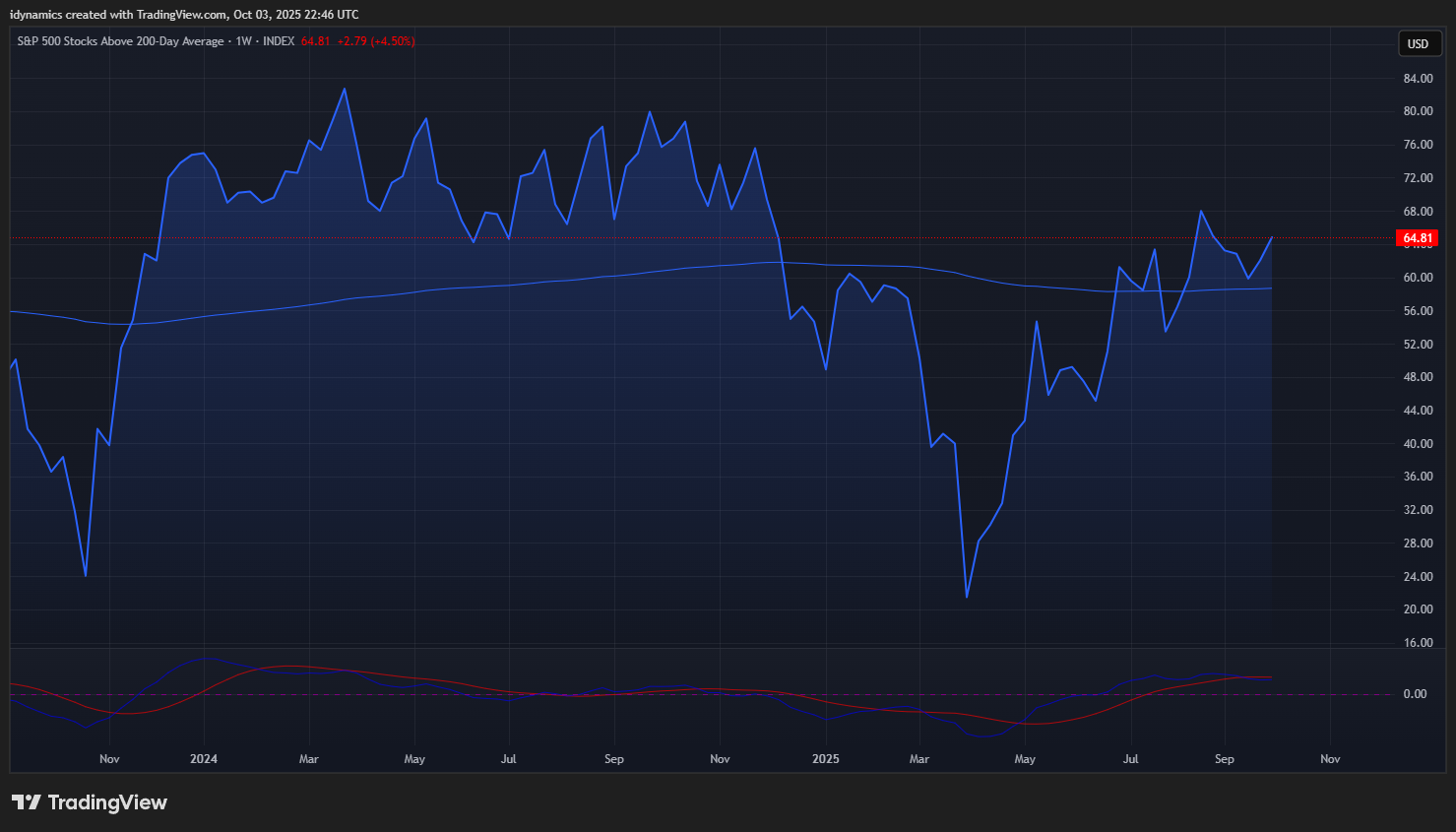
Task: Click the 2024 label on time axis
Action: tap(204, 759)
